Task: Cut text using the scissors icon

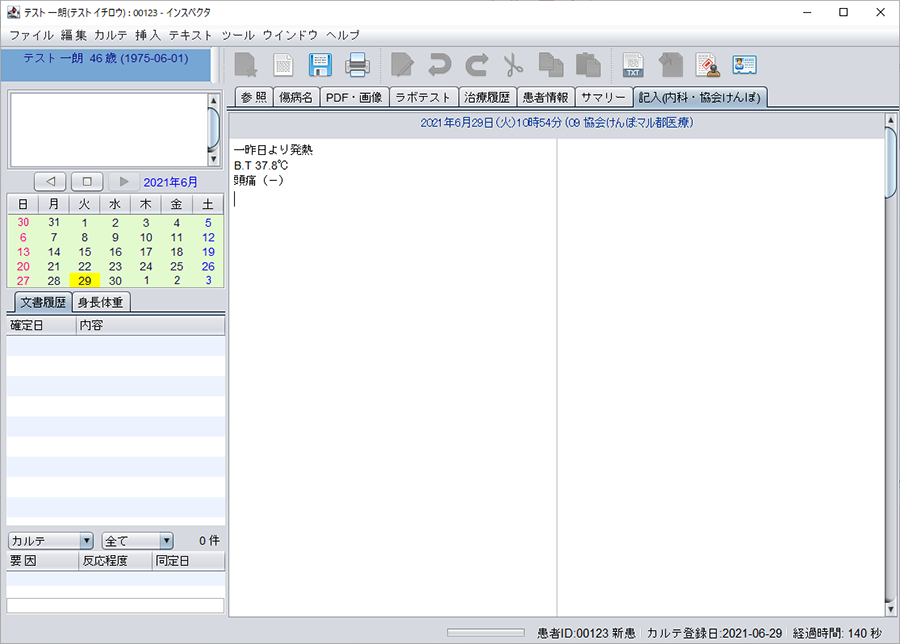Action: [513, 65]
